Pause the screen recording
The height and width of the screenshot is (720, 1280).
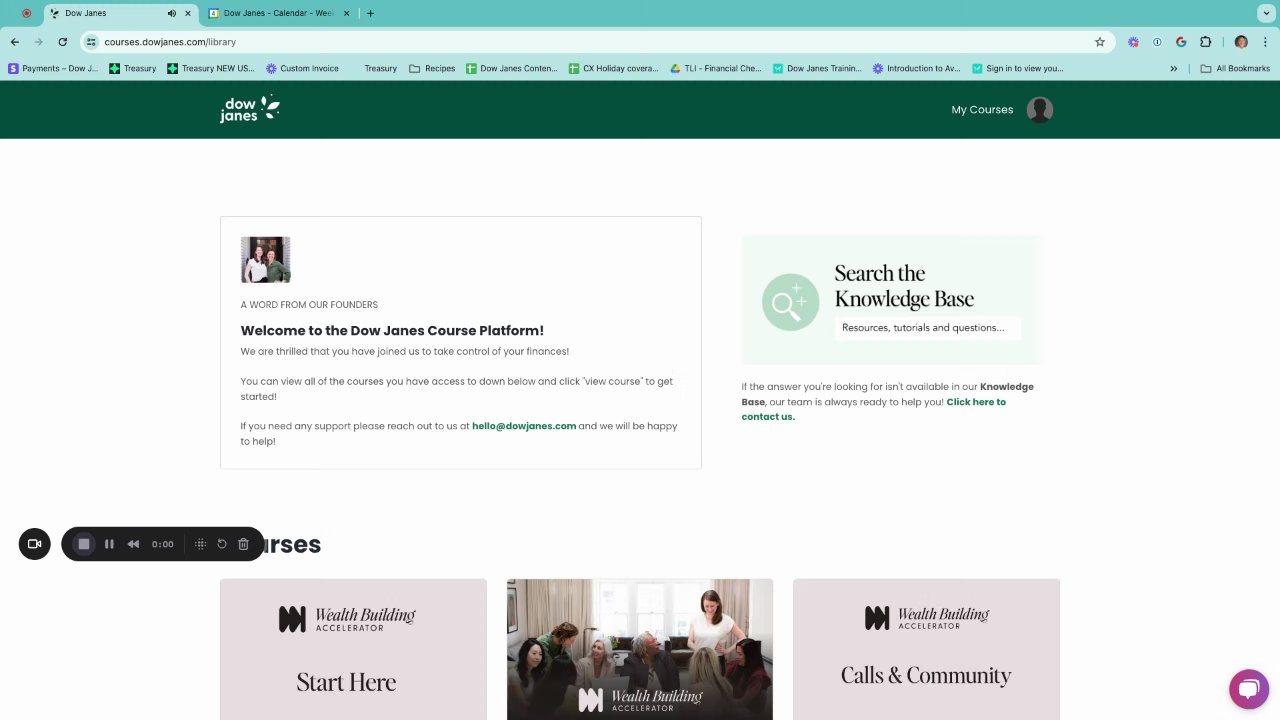pyautogui.click(x=109, y=544)
